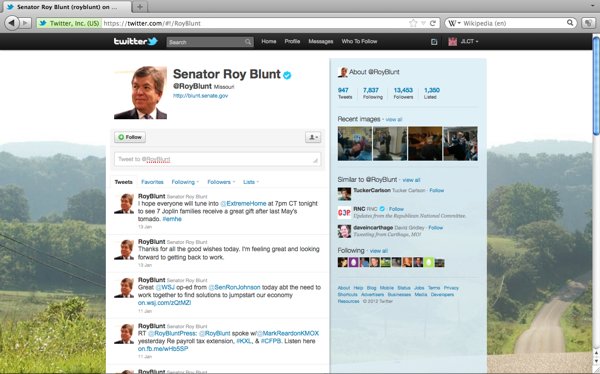The width and height of the screenshot is (600, 374).
Task: Open first recent image thumbnail
Action: click(x=355, y=144)
